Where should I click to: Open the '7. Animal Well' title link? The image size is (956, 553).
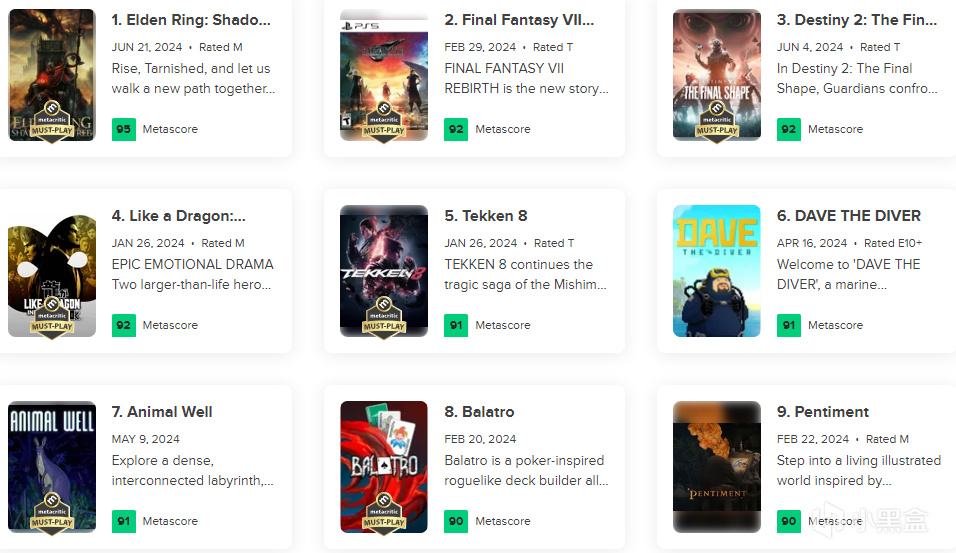click(162, 412)
